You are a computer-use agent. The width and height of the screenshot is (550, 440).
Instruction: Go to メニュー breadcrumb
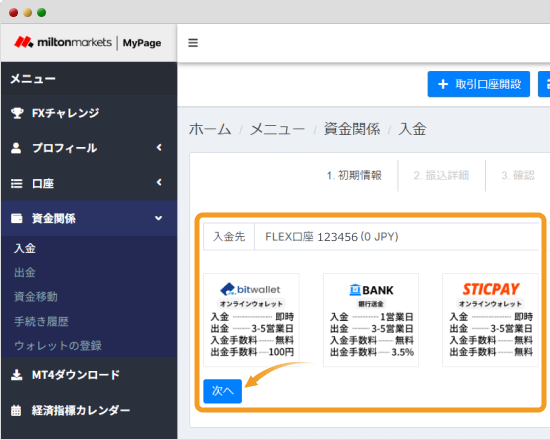click(x=277, y=129)
